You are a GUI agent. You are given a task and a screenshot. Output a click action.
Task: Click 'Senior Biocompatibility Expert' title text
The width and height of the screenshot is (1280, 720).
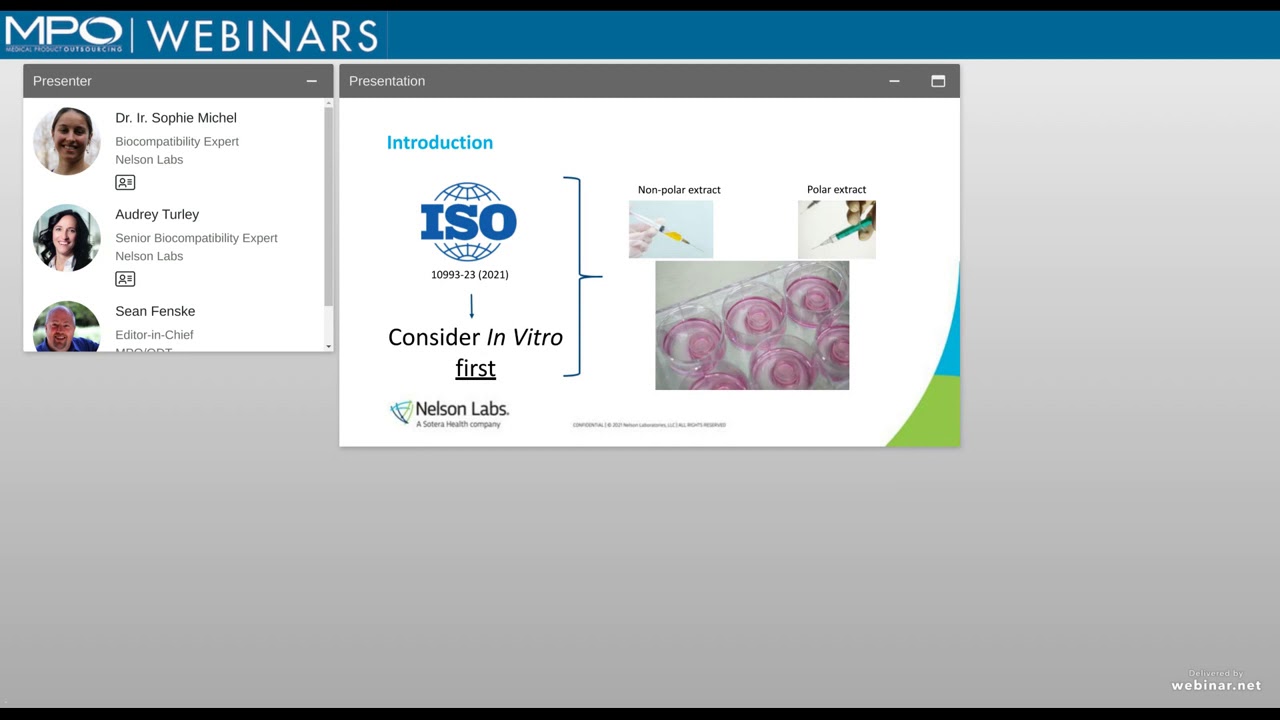(x=196, y=238)
